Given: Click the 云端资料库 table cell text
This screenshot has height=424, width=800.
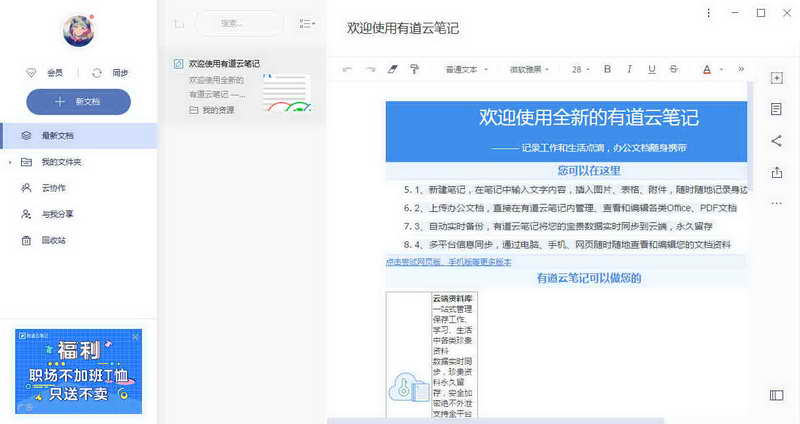Looking at the screenshot, I should tap(453, 298).
